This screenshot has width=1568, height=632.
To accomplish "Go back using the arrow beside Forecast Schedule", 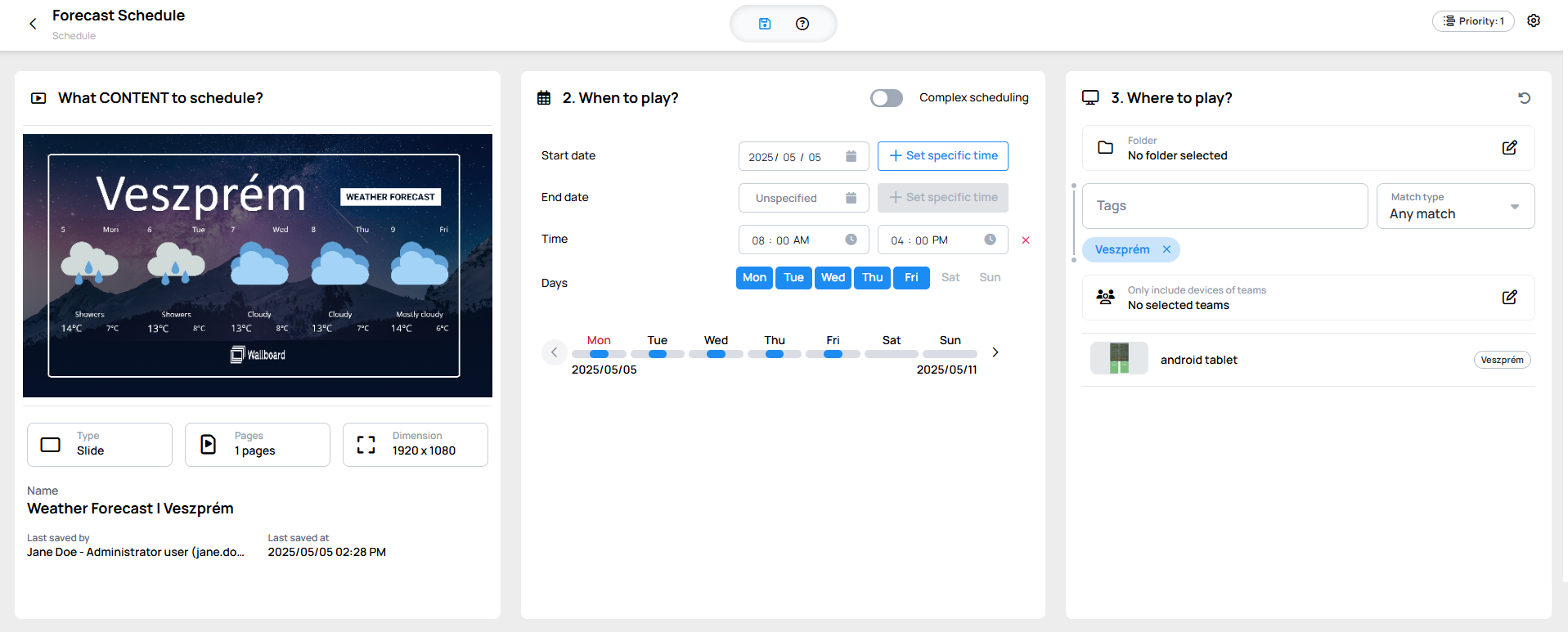I will pyautogui.click(x=33, y=24).
